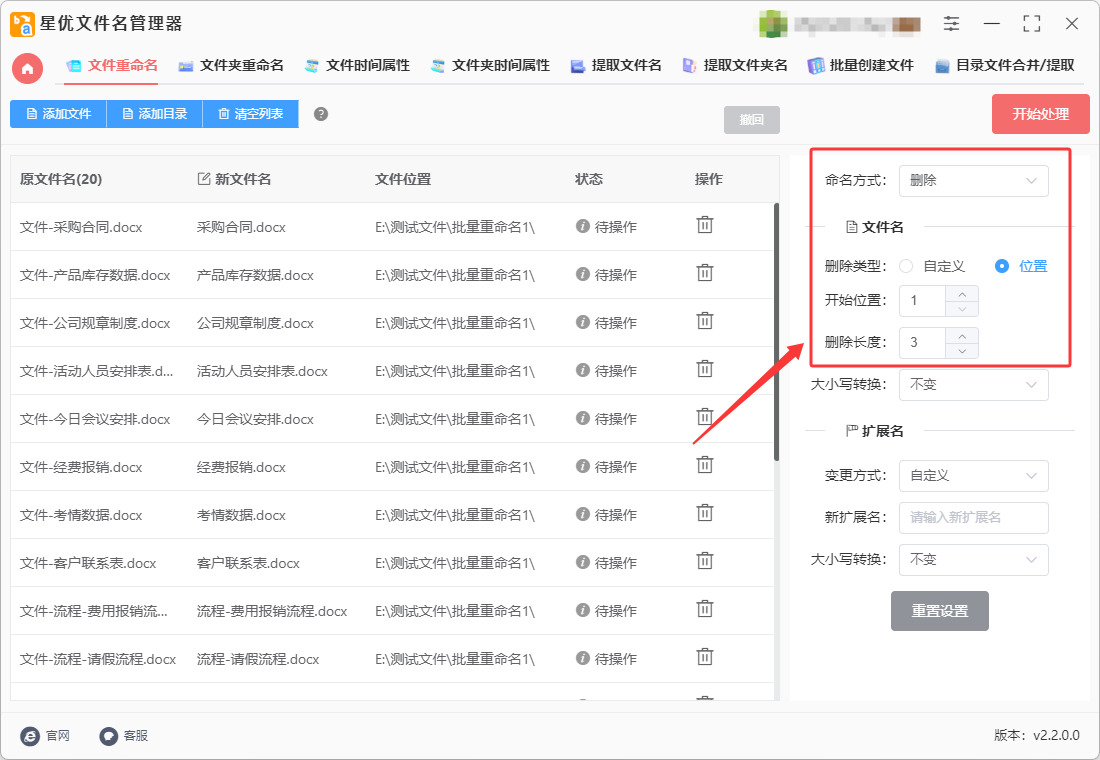Click the 添加目录 button
The image size is (1100, 760).
tap(154, 114)
